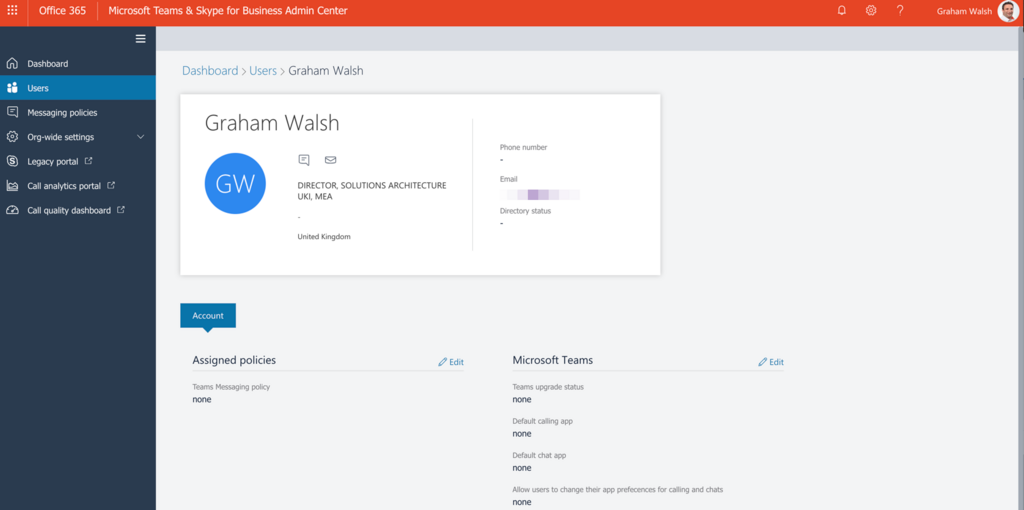This screenshot has width=1024, height=510.
Task: Open the help question mark
Action: pos(900,10)
